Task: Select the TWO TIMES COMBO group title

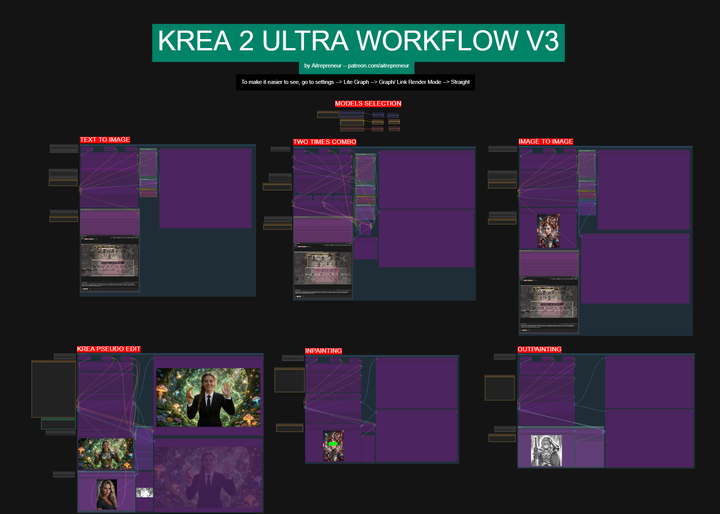Action: tap(325, 141)
